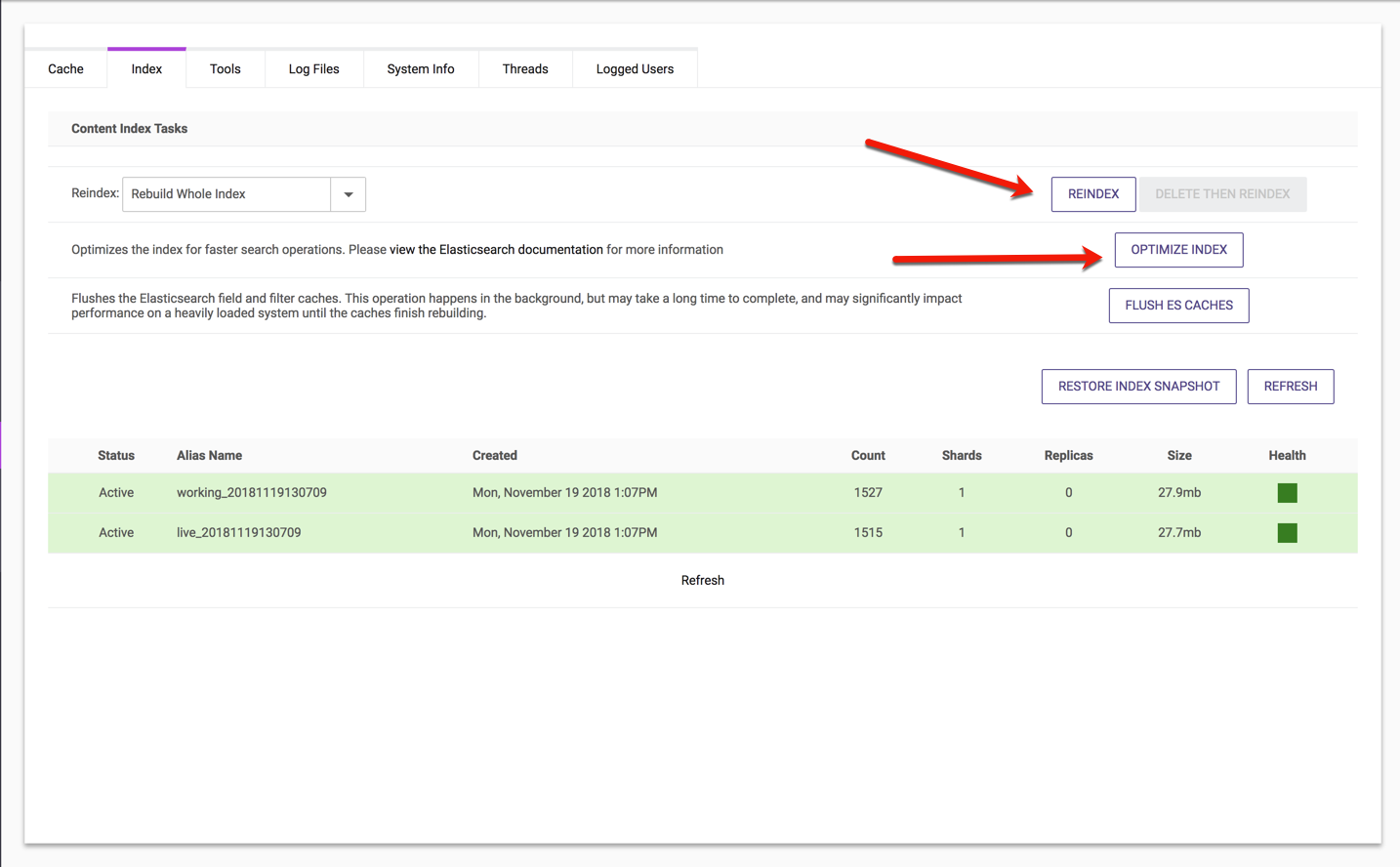Click the green health square for live_20181119130709
This screenshot has height=867, width=1400.
click(1287, 533)
